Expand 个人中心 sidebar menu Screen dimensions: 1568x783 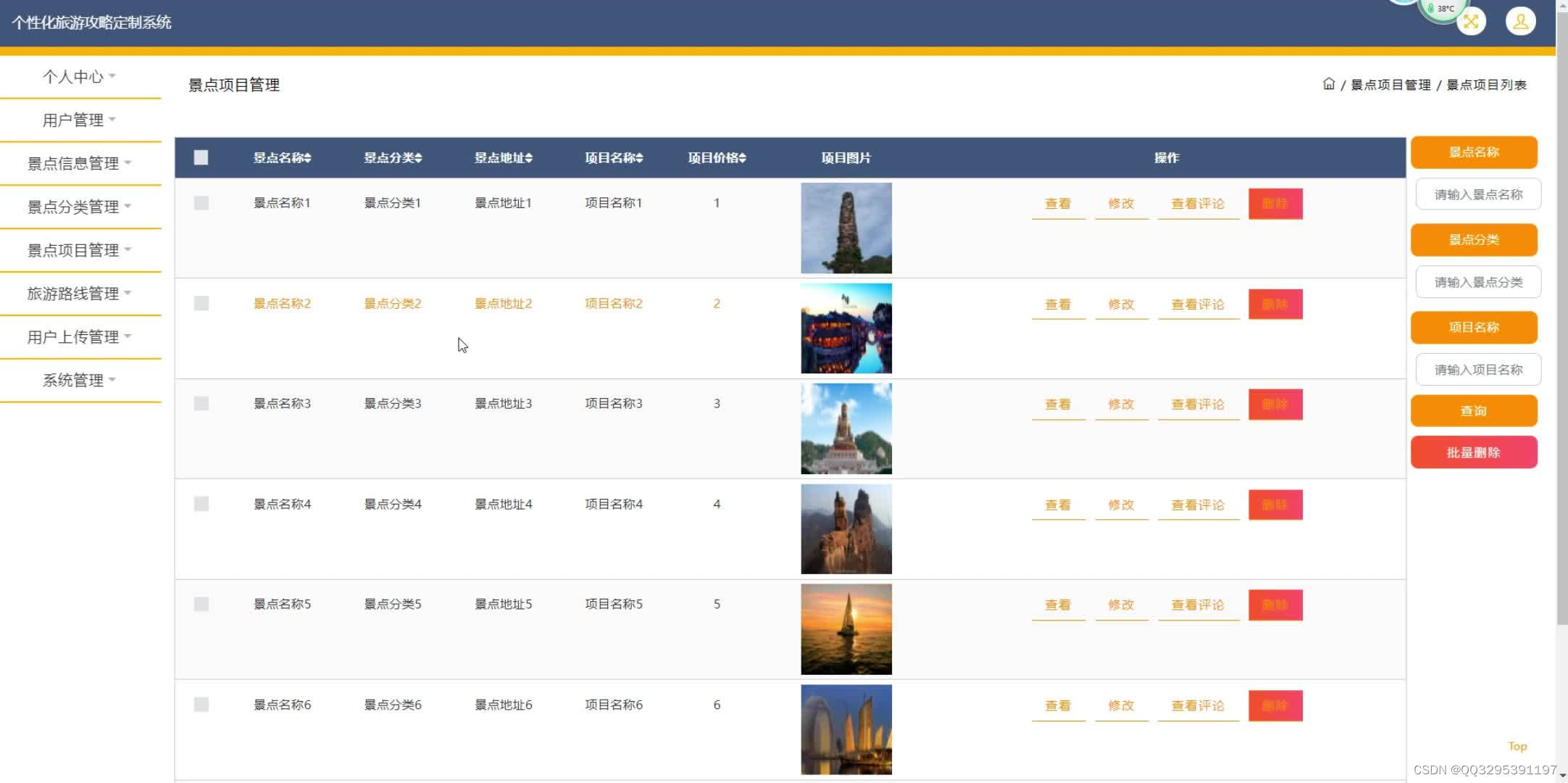[x=80, y=77]
